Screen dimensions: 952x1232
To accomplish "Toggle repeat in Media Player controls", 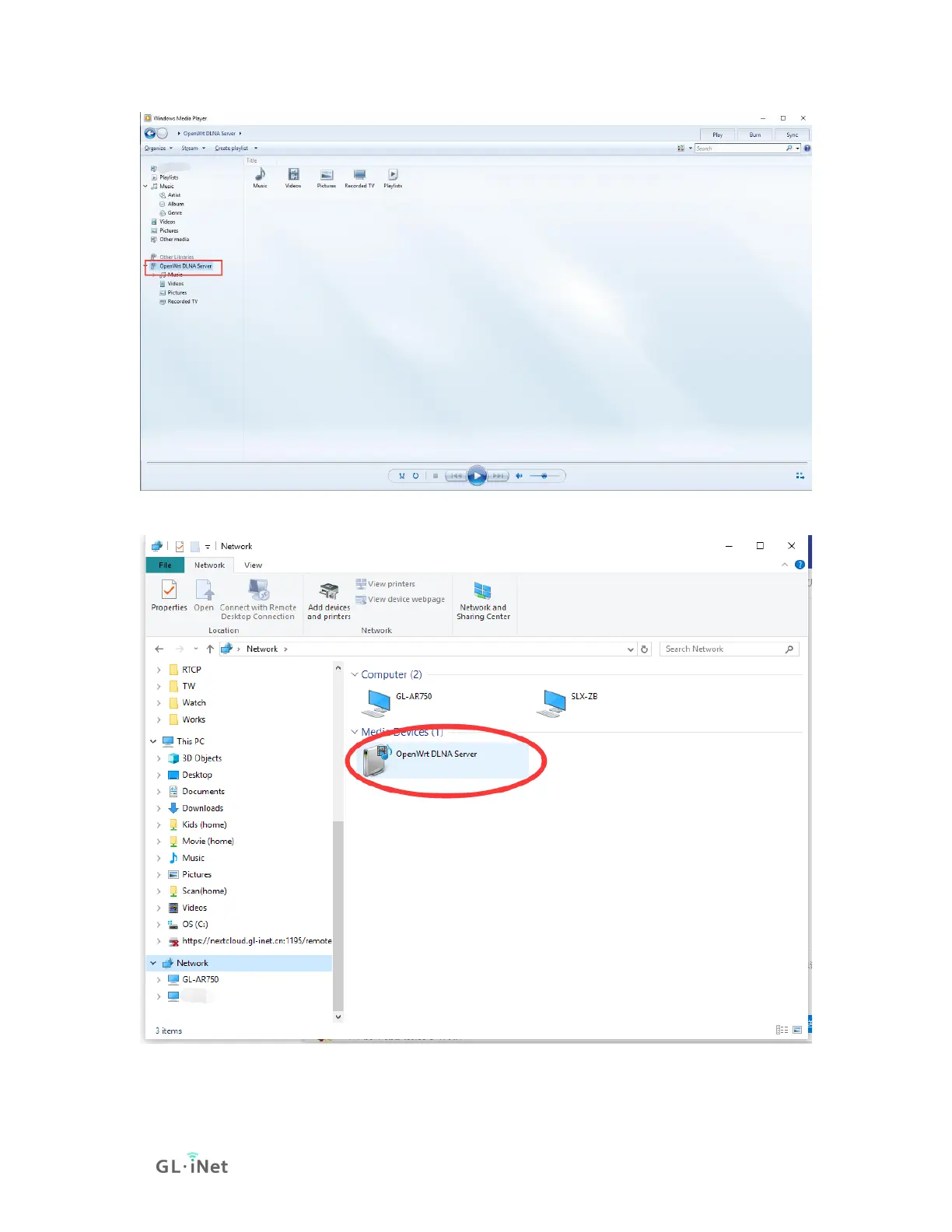I will 415,475.
